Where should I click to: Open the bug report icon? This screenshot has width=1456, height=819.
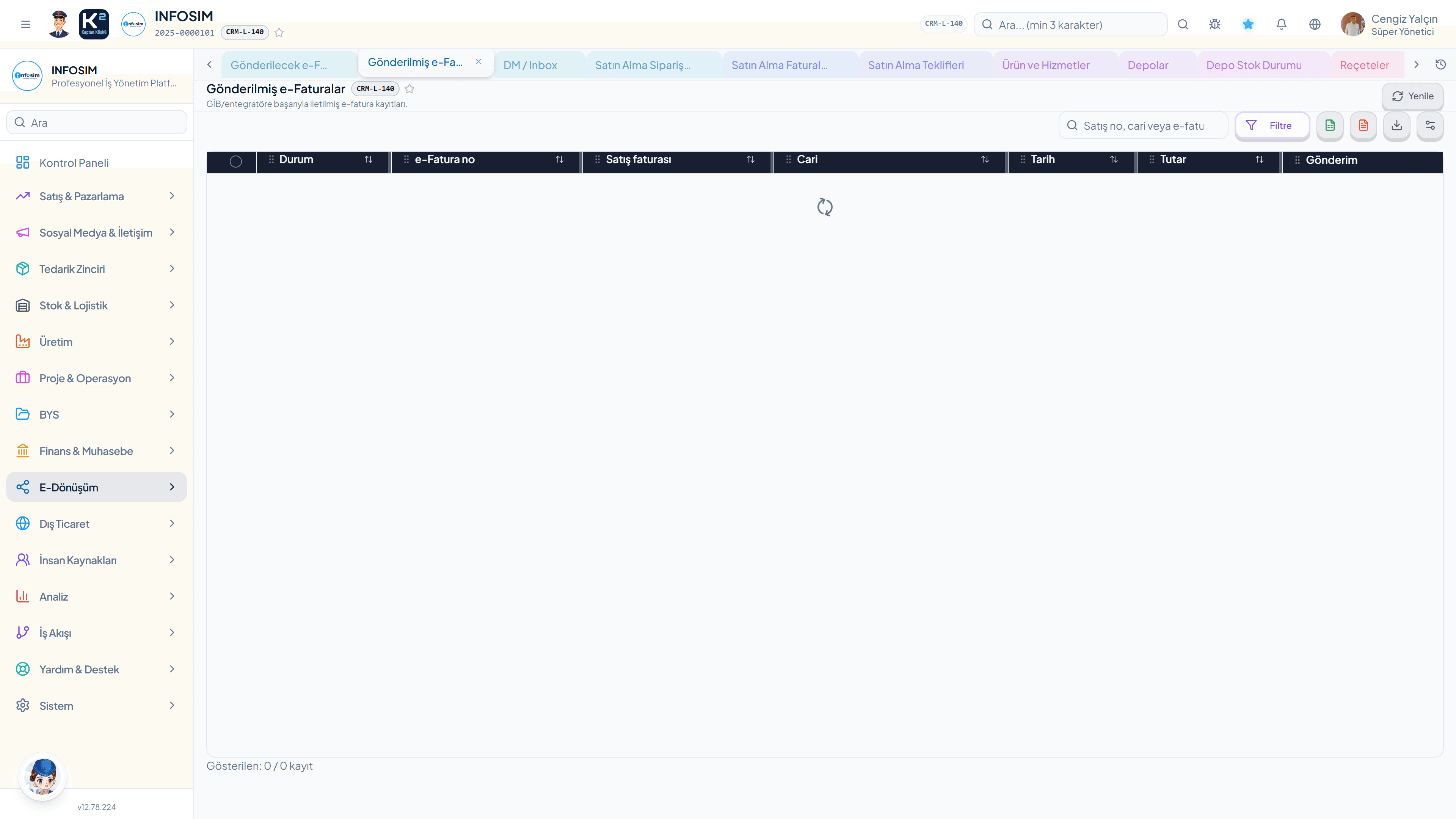[x=1214, y=24]
